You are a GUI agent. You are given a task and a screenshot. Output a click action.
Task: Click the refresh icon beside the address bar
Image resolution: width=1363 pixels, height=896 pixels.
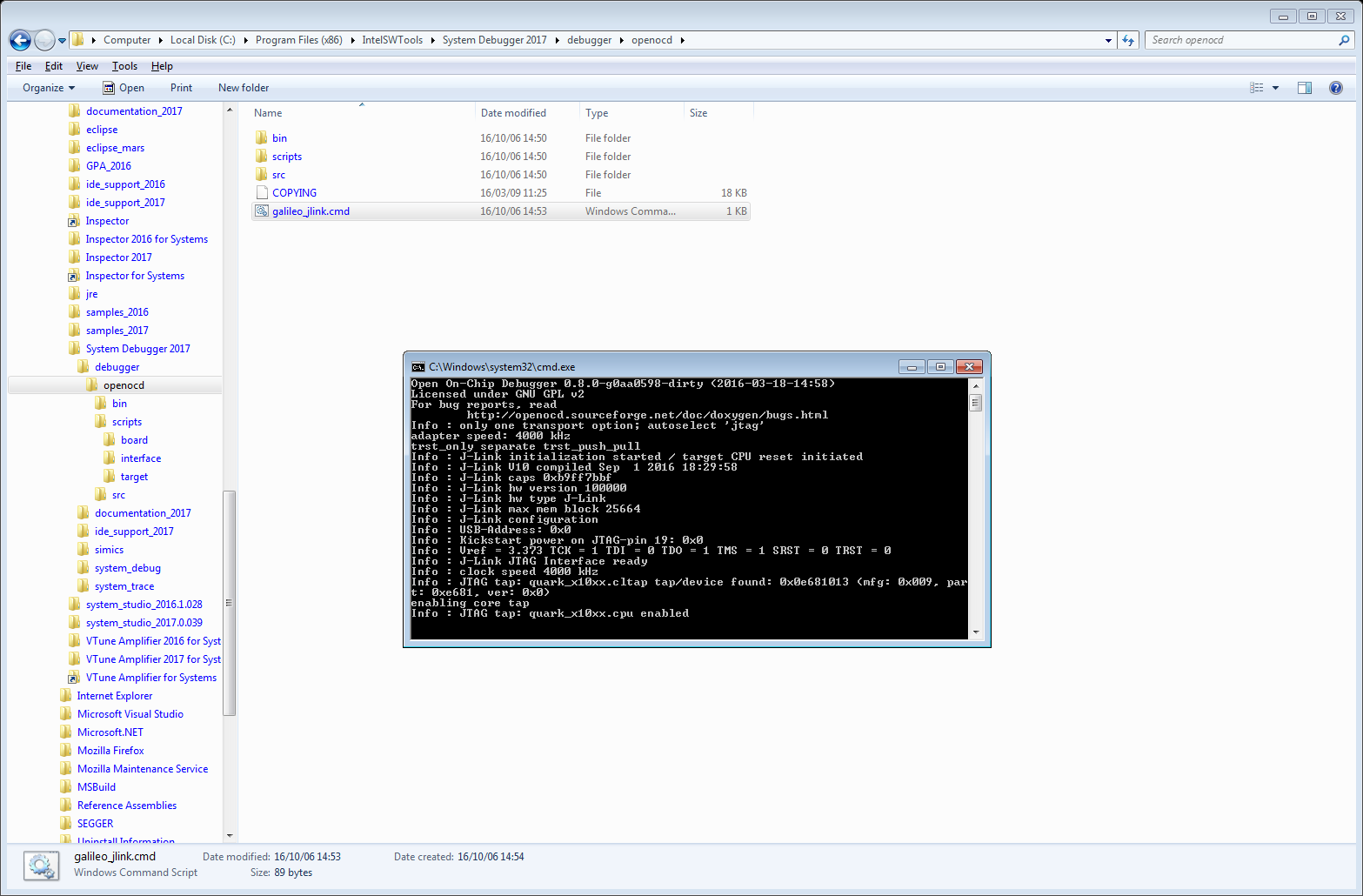[x=1128, y=40]
